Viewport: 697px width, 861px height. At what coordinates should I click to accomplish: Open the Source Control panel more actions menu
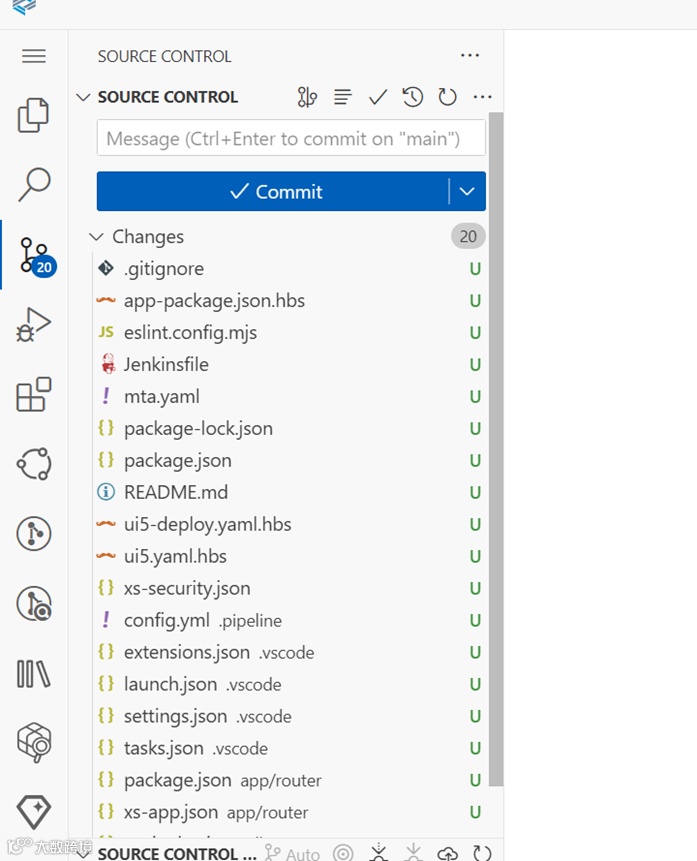point(470,56)
